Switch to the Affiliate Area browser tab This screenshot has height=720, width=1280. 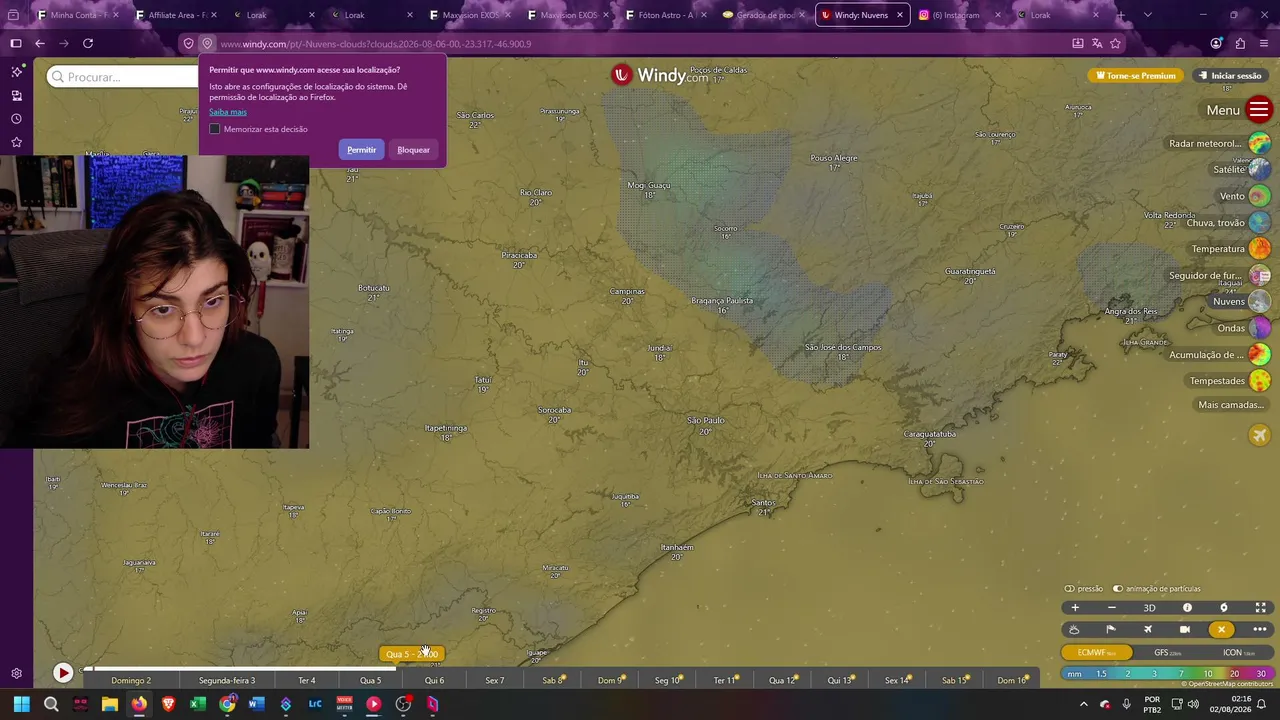click(176, 15)
